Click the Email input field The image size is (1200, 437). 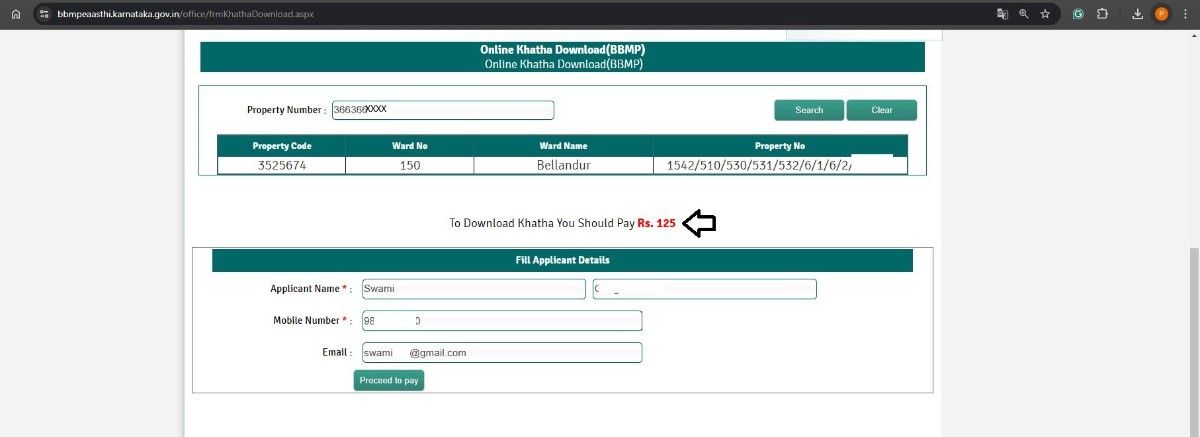pos(500,353)
